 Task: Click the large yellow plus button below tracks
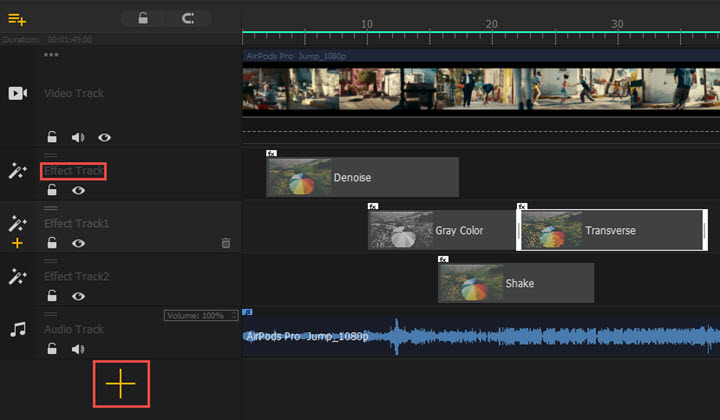121,383
